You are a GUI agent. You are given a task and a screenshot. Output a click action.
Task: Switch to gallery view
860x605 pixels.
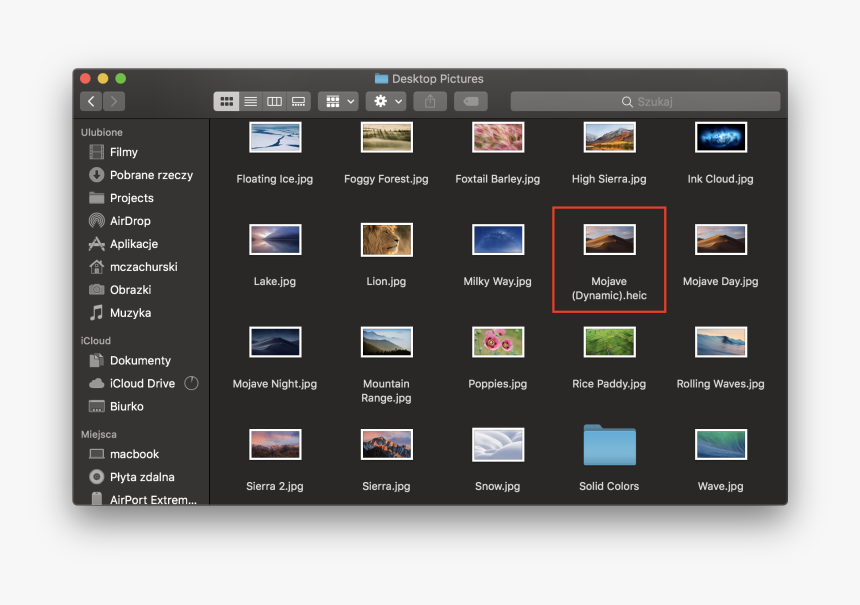[x=298, y=100]
